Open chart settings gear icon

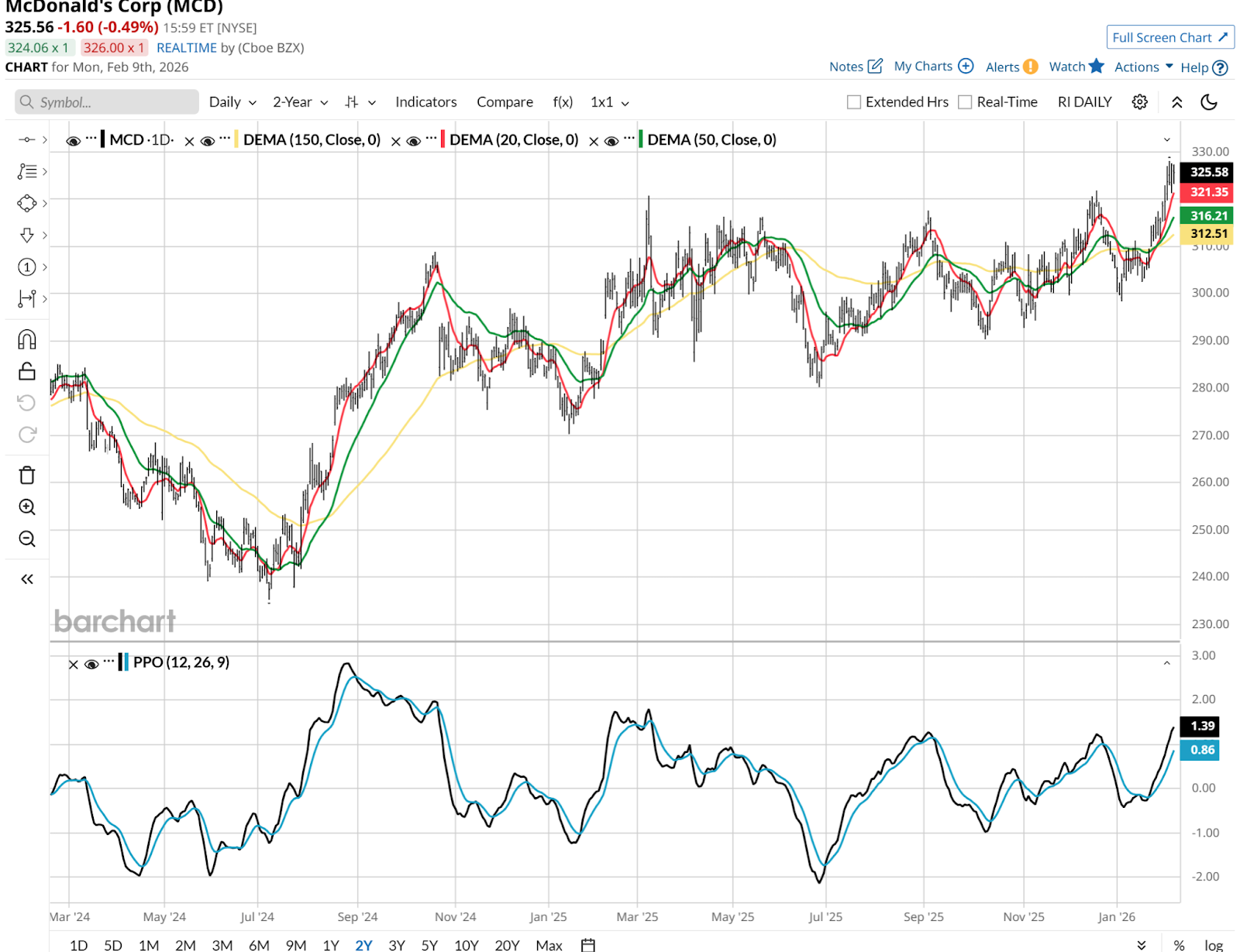coord(1139,102)
